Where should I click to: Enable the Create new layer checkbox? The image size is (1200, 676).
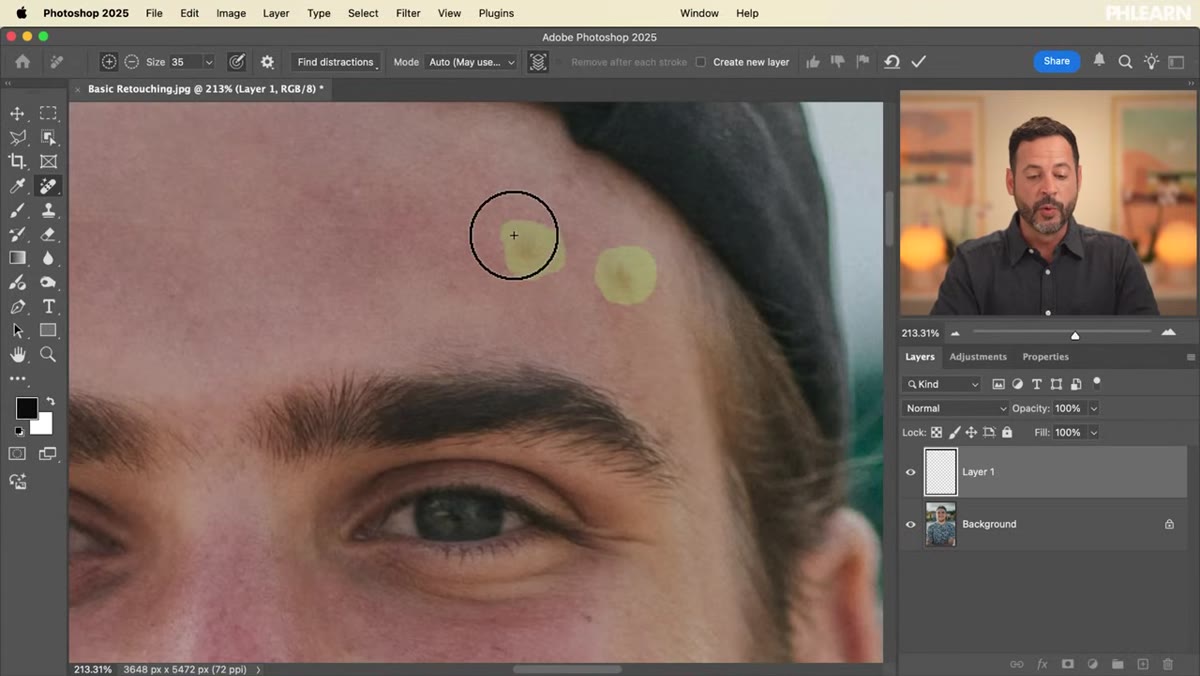[x=701, y=62]
